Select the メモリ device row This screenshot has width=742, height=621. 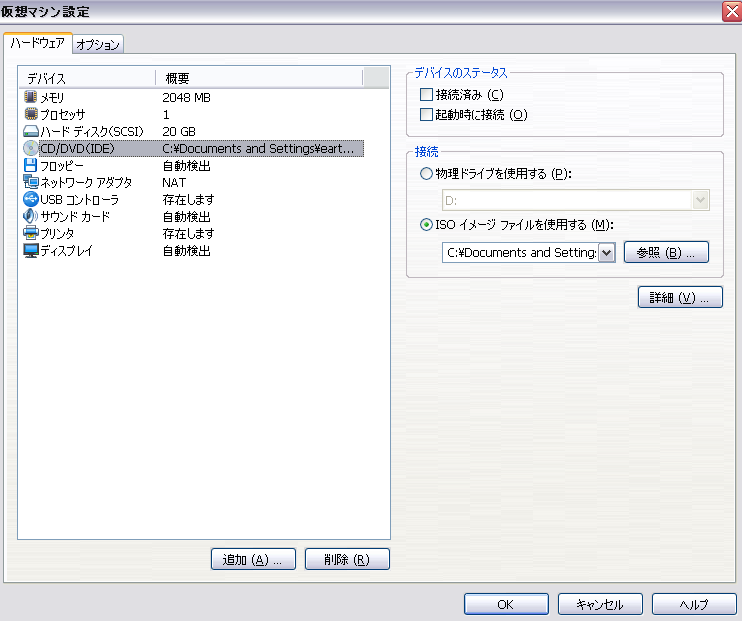tap(192, 97)
